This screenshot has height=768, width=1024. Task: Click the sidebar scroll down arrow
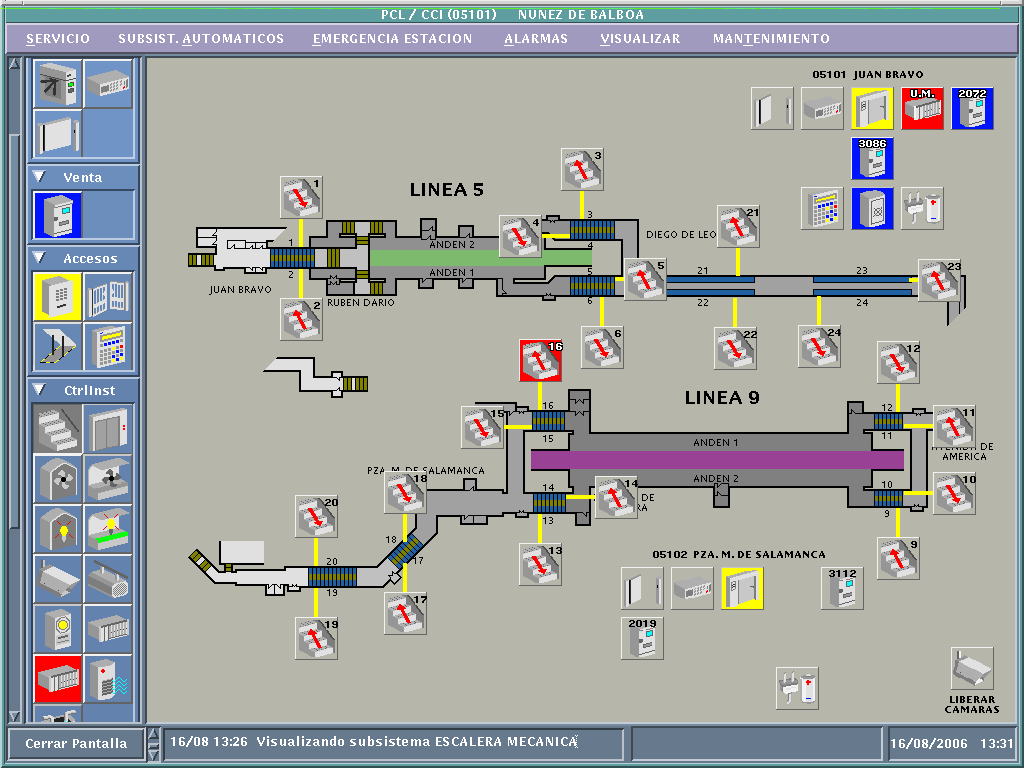[x=14, y=716]
